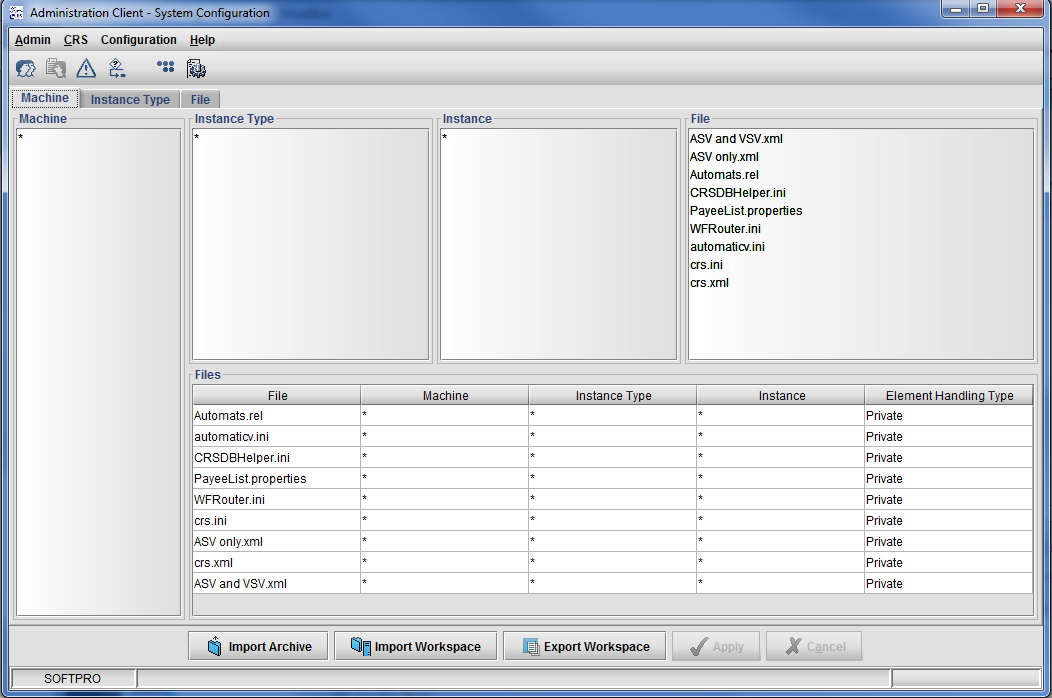Screen dimensions: 1052x698
Task: Click the Export Workspace button
Action: (585, 647)
